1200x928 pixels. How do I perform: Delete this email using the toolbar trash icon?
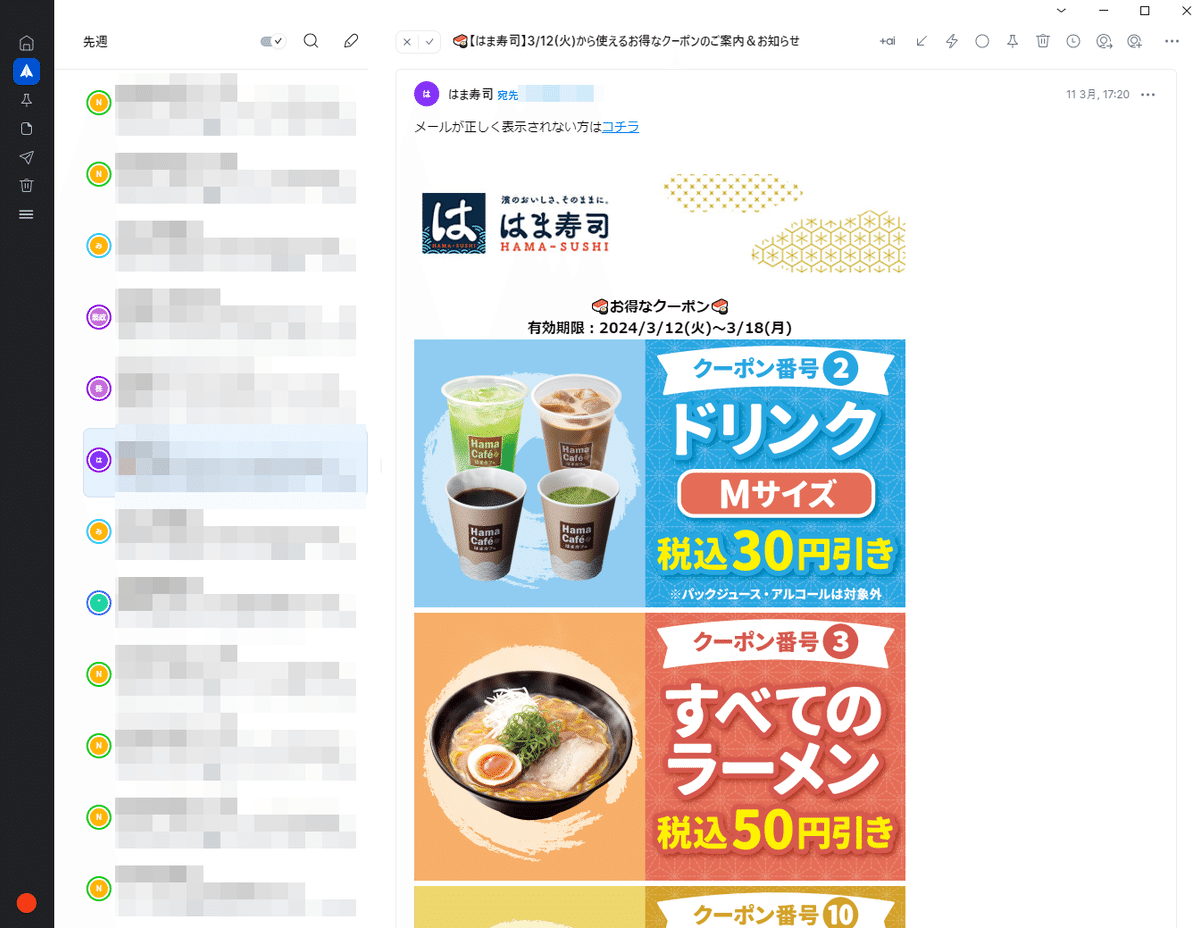(1043, 41)
